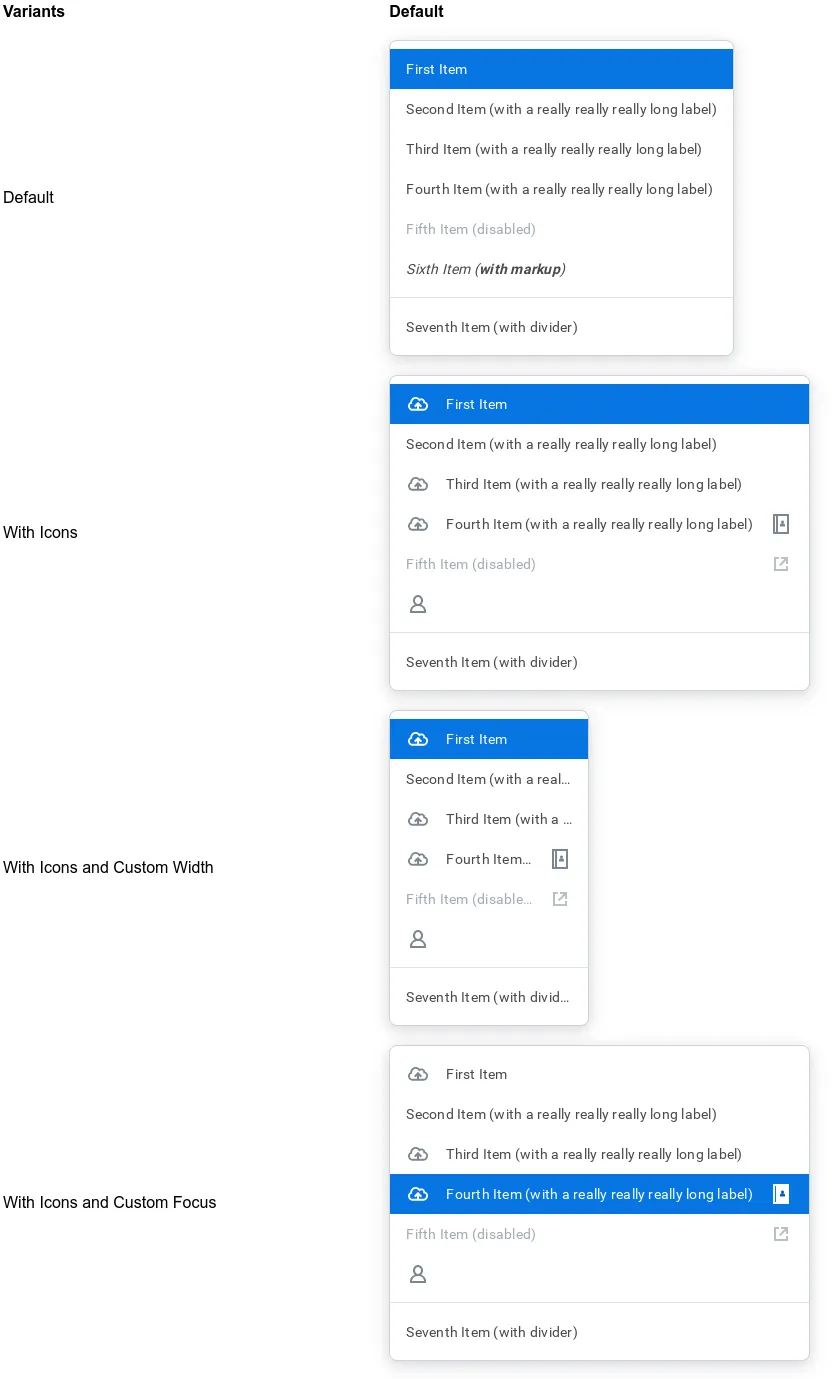The width and height of the screenshot is (833, 1379).
Task: Click the cloud icon beside Third Item in the Custom Width menu
Action: coord(418,819)
